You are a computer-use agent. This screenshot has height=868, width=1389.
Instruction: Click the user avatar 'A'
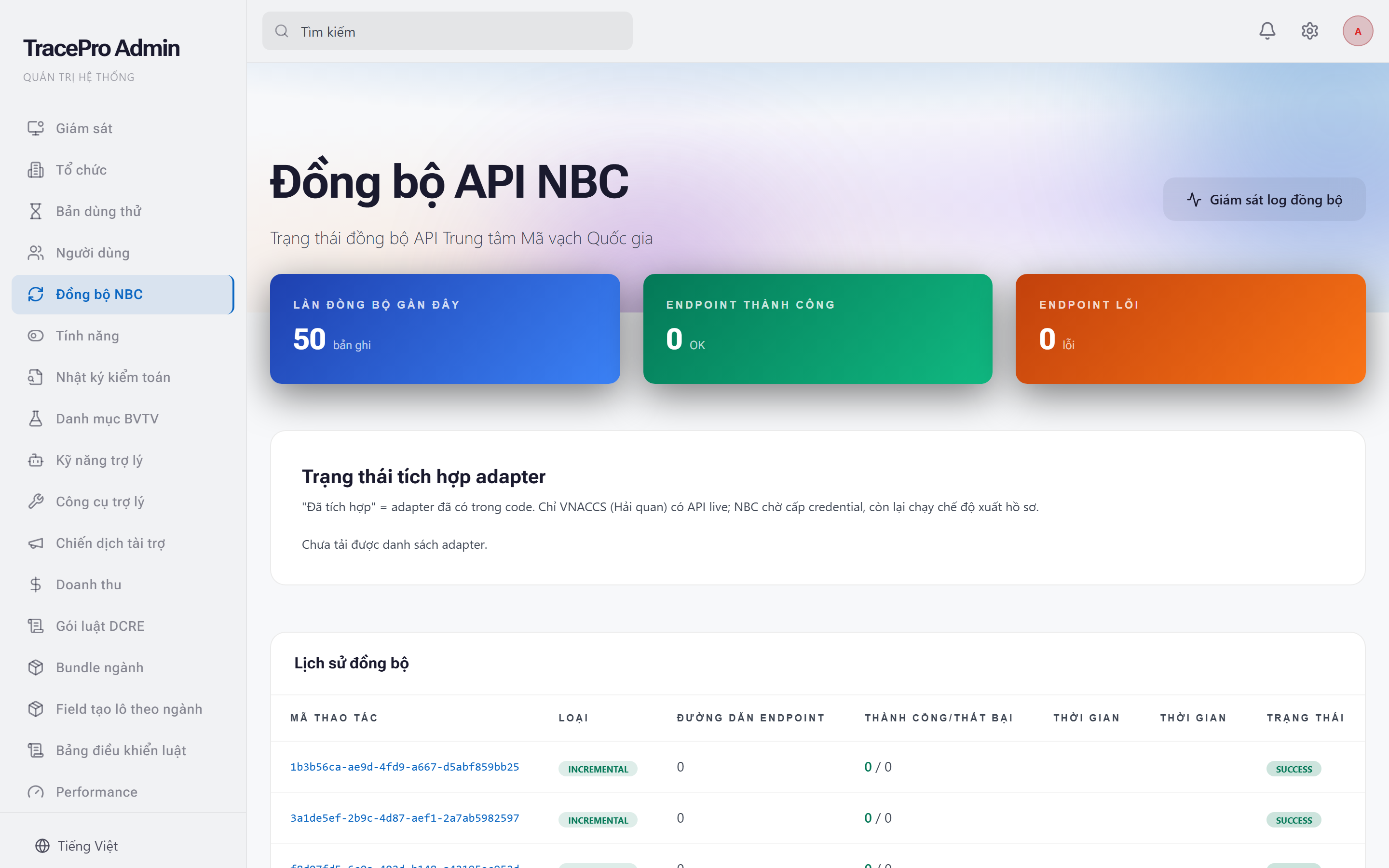click(1358, 31)
